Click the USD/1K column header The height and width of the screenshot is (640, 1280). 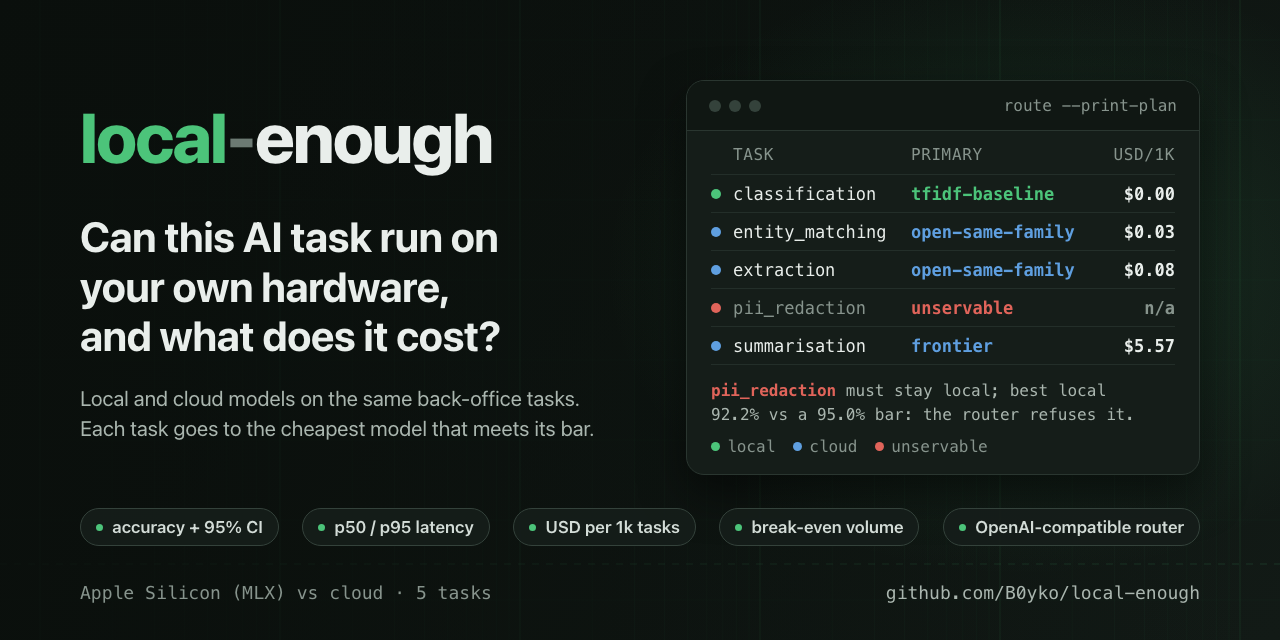pos(1144,155)
